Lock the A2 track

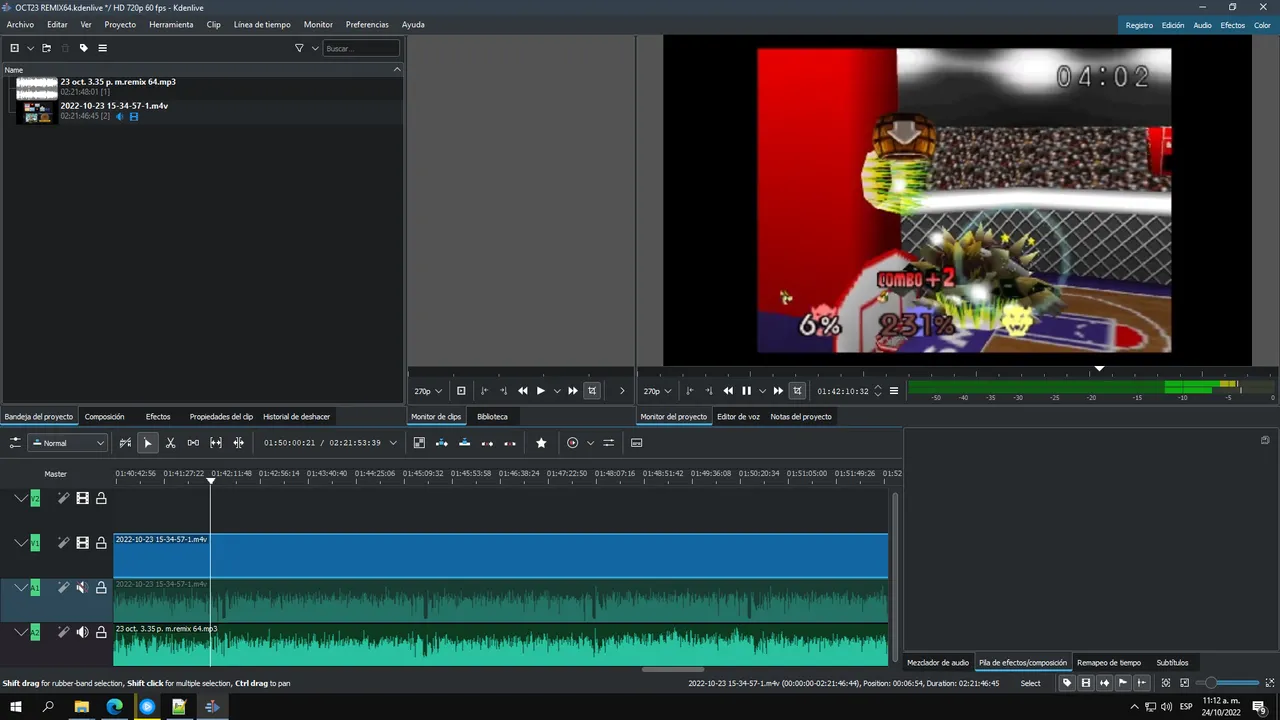[101, 632]
